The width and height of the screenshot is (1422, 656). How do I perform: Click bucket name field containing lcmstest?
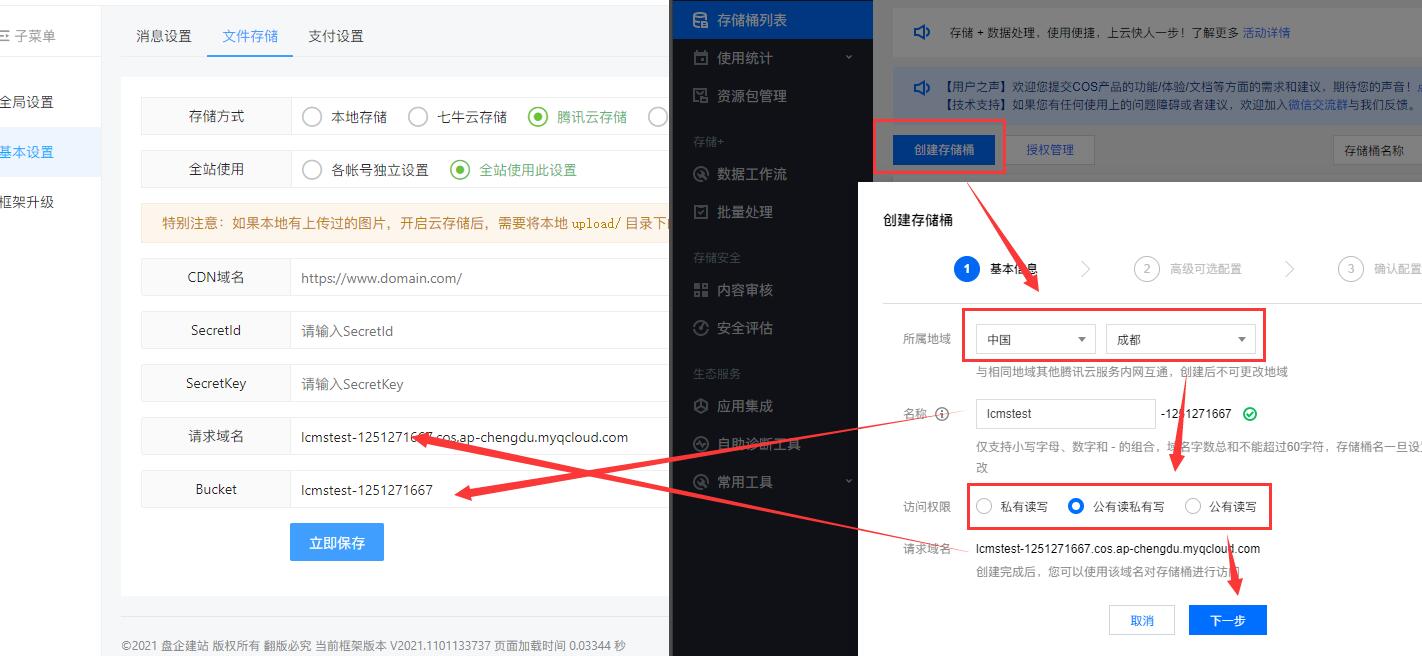point(1066,414)
